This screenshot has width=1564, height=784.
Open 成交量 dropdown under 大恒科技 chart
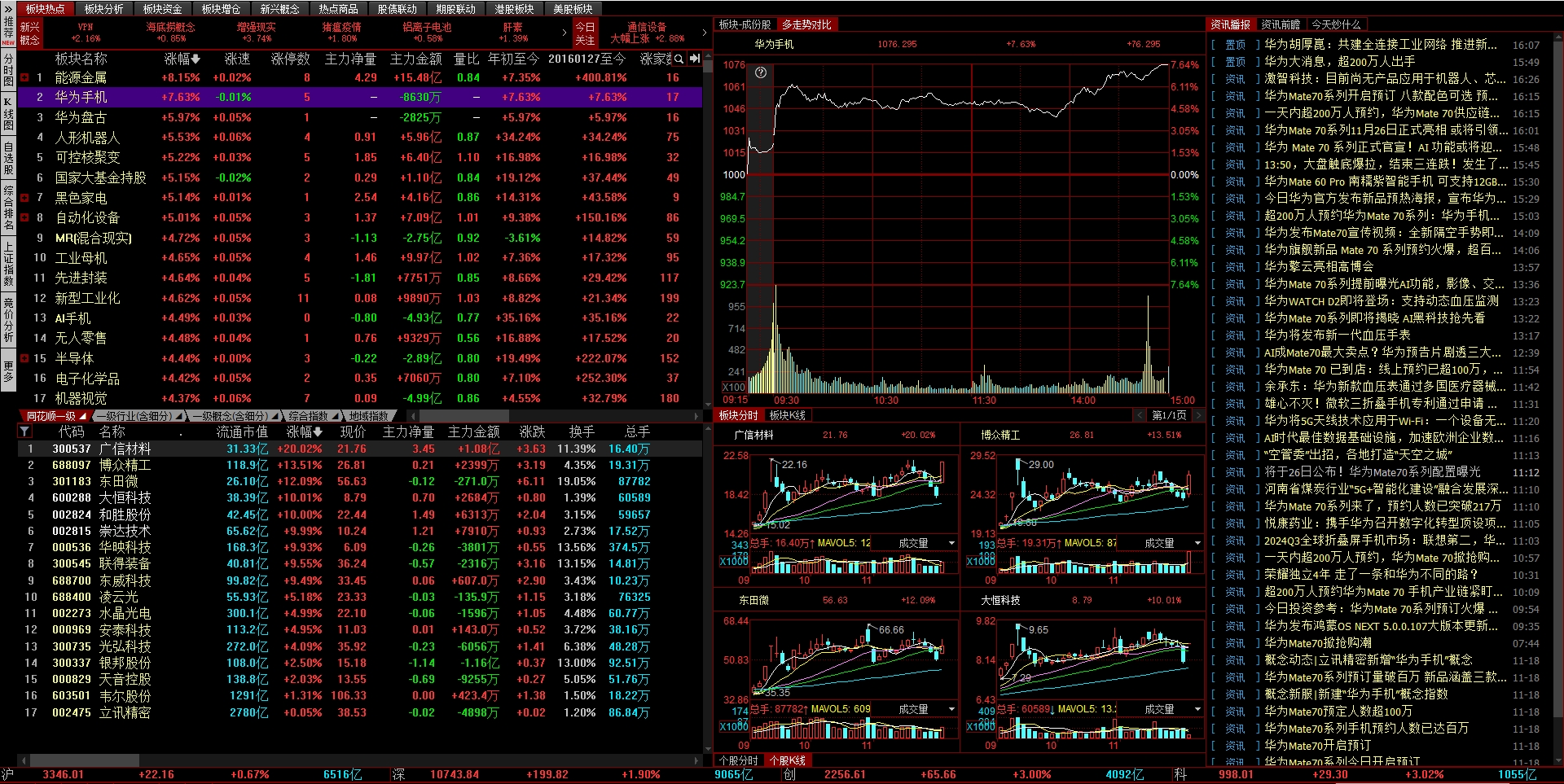click(x=1197, y=709)
